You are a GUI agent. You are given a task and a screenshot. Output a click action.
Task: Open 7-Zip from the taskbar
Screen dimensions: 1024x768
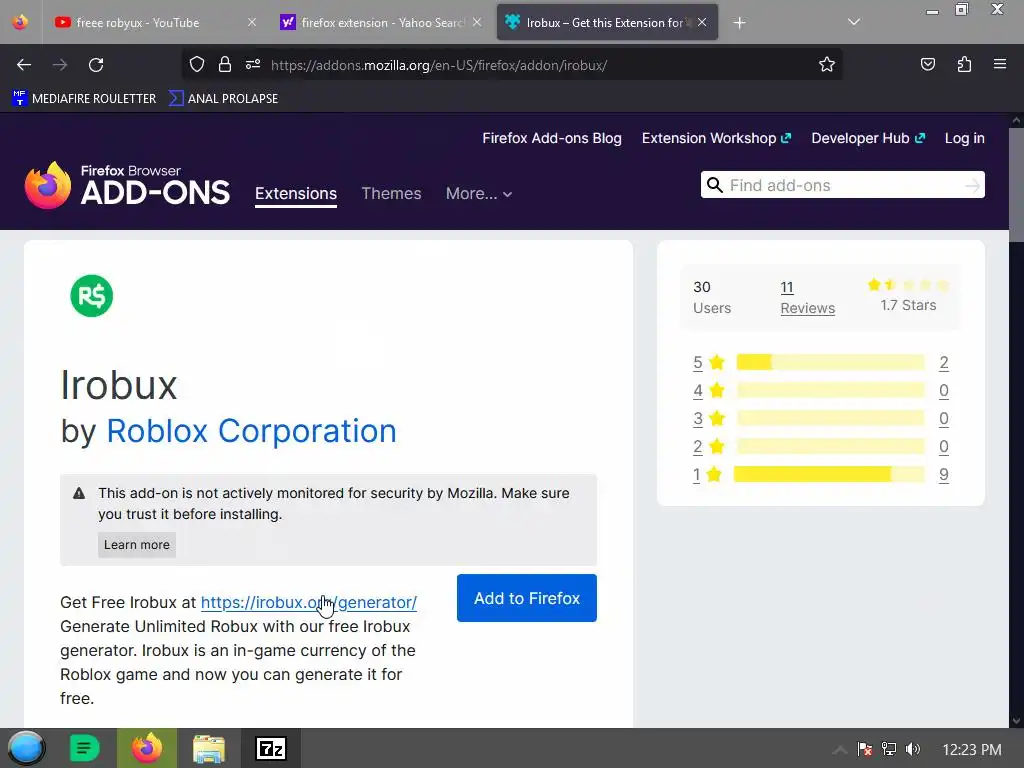click(271, 748)
